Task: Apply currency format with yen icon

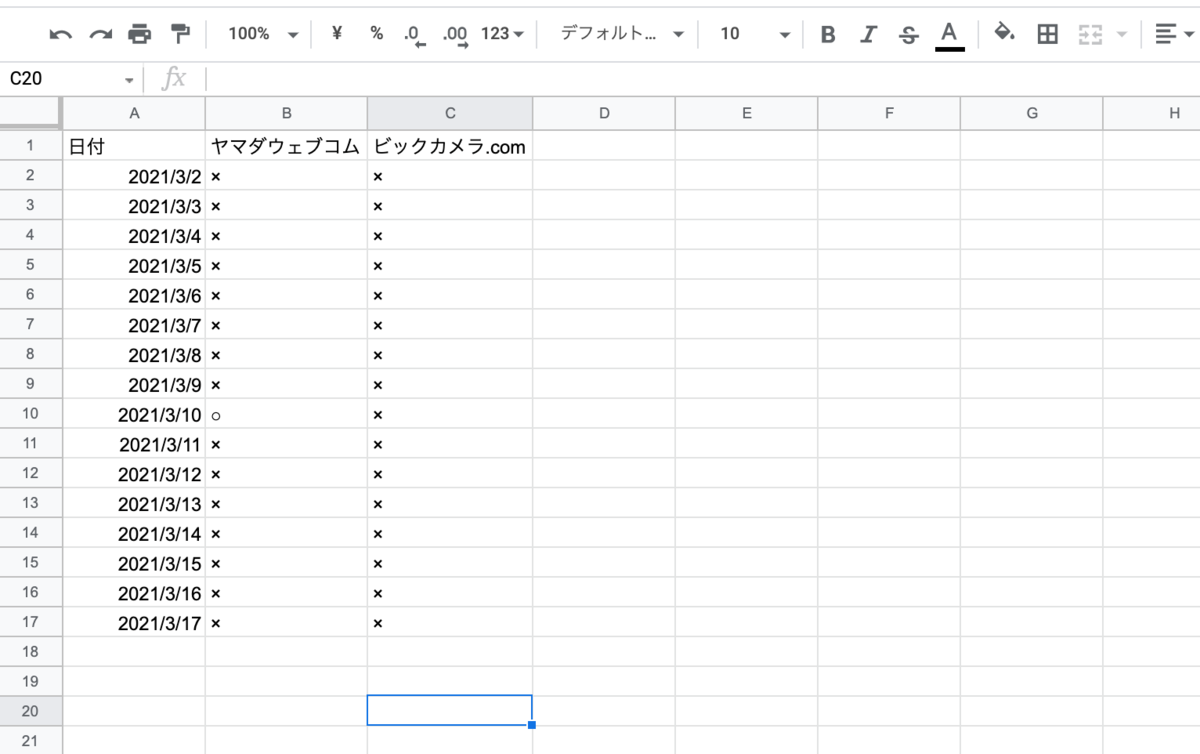Action: (x=336, y=33)
